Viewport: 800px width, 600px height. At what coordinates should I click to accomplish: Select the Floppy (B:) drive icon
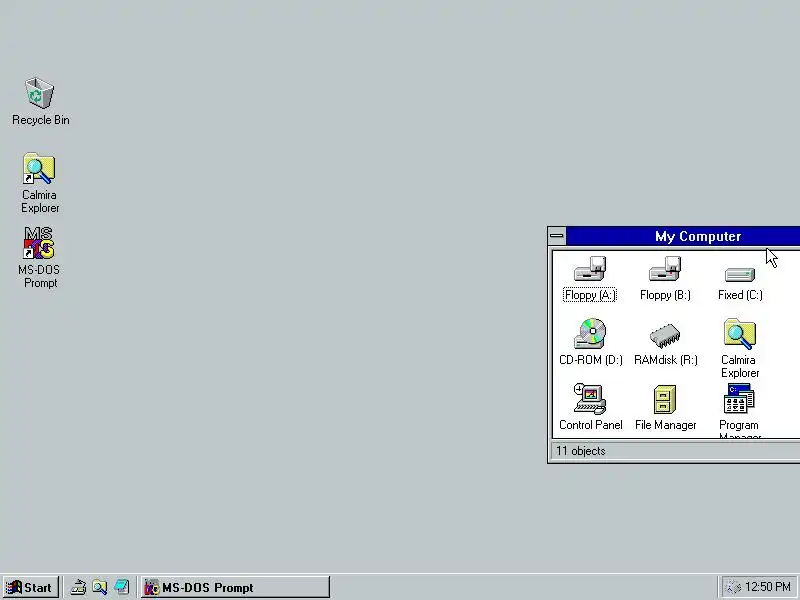coord(665,269)
